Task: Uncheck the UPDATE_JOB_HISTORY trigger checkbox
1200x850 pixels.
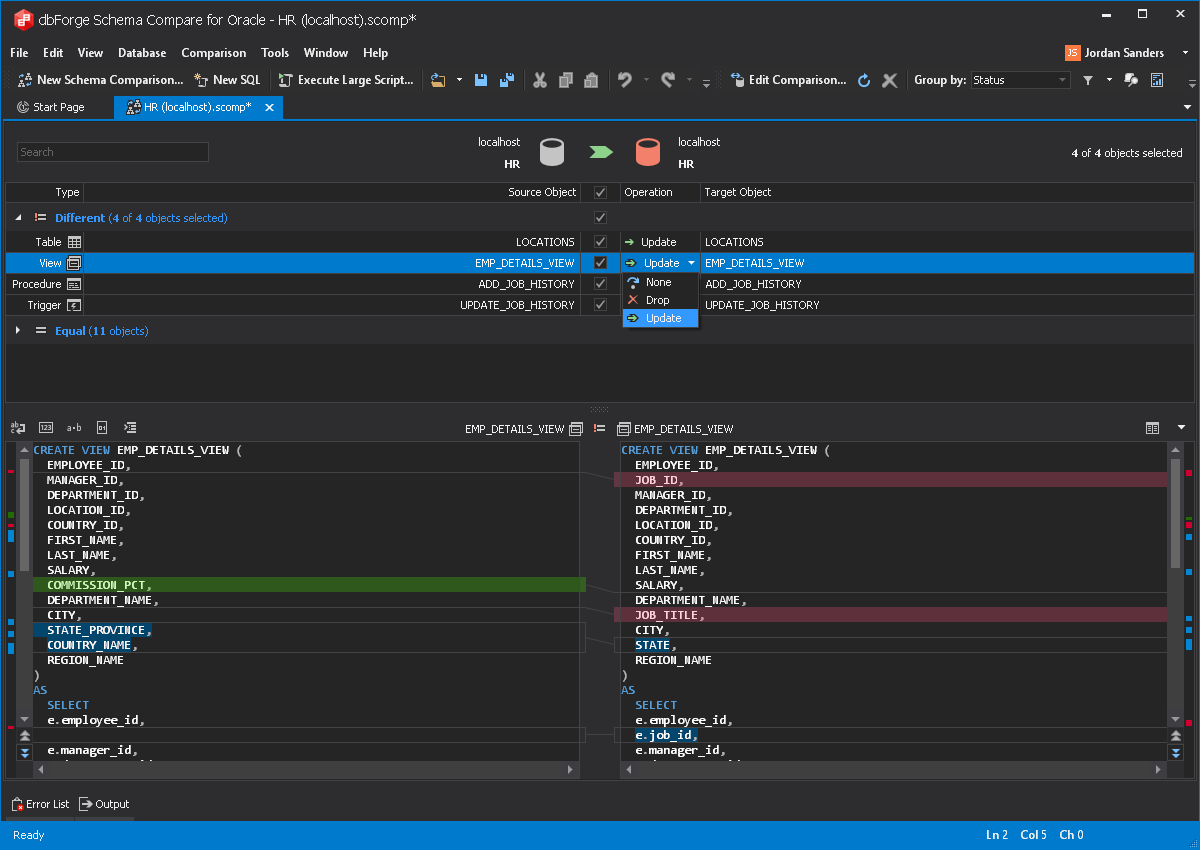Action: pos(600,305)
